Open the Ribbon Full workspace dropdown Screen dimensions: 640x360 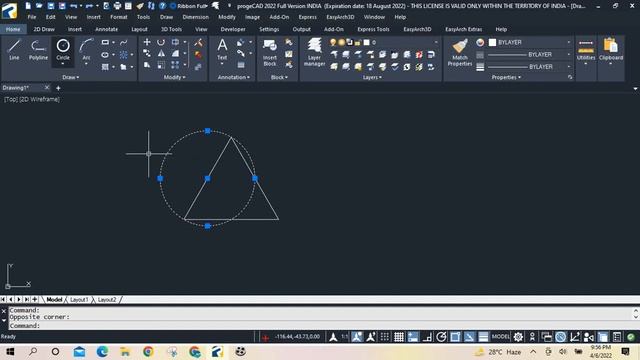[192, 6]
